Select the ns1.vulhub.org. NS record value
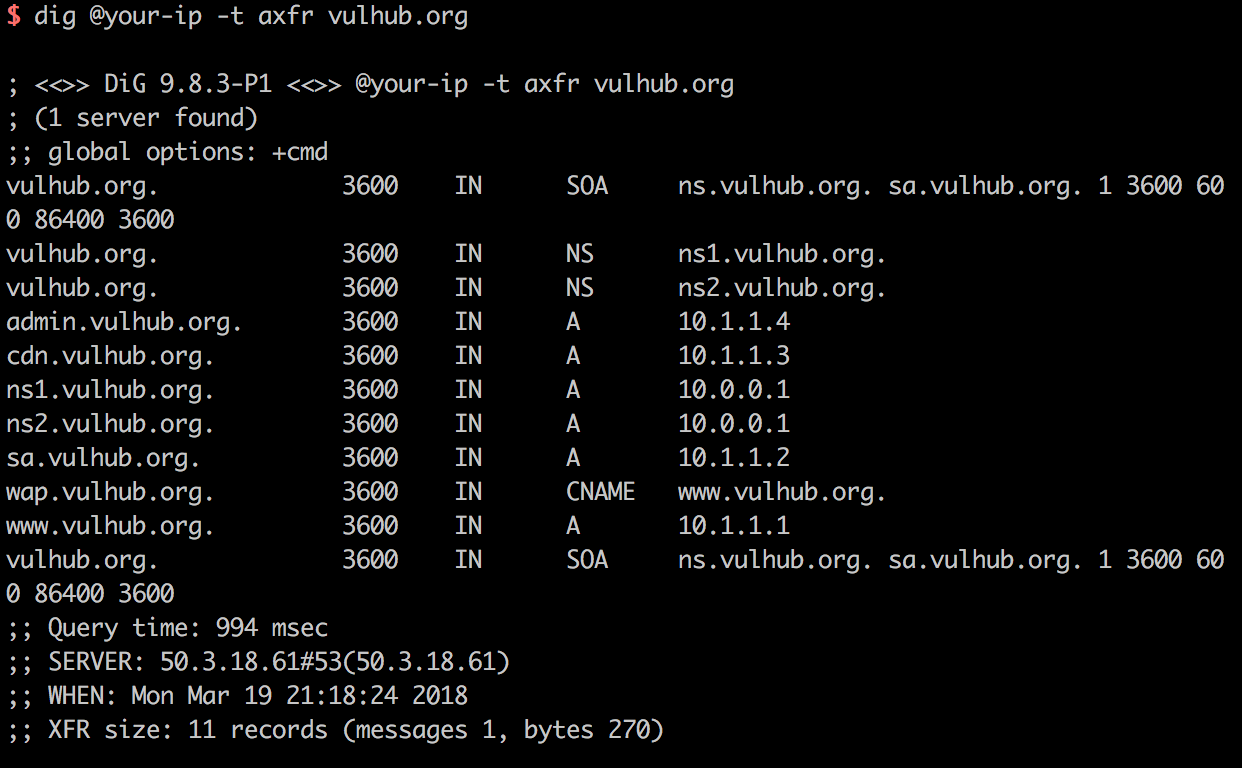1242x768 pixels. [782, 254]
